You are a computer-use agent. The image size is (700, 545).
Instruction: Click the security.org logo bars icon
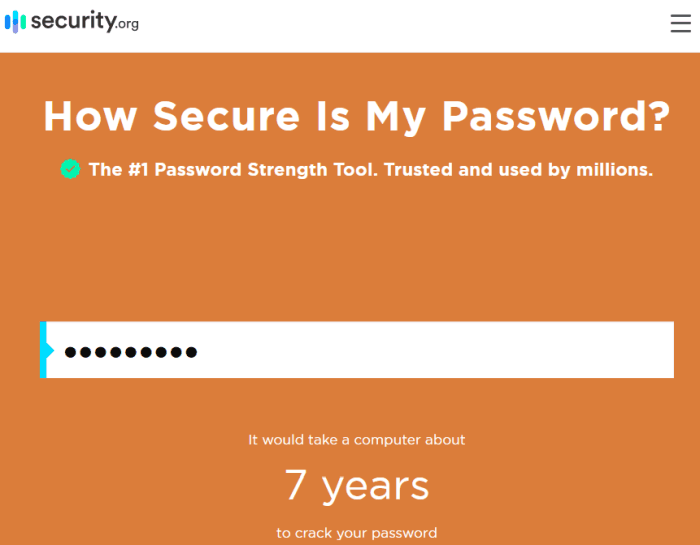pos(15,22)
